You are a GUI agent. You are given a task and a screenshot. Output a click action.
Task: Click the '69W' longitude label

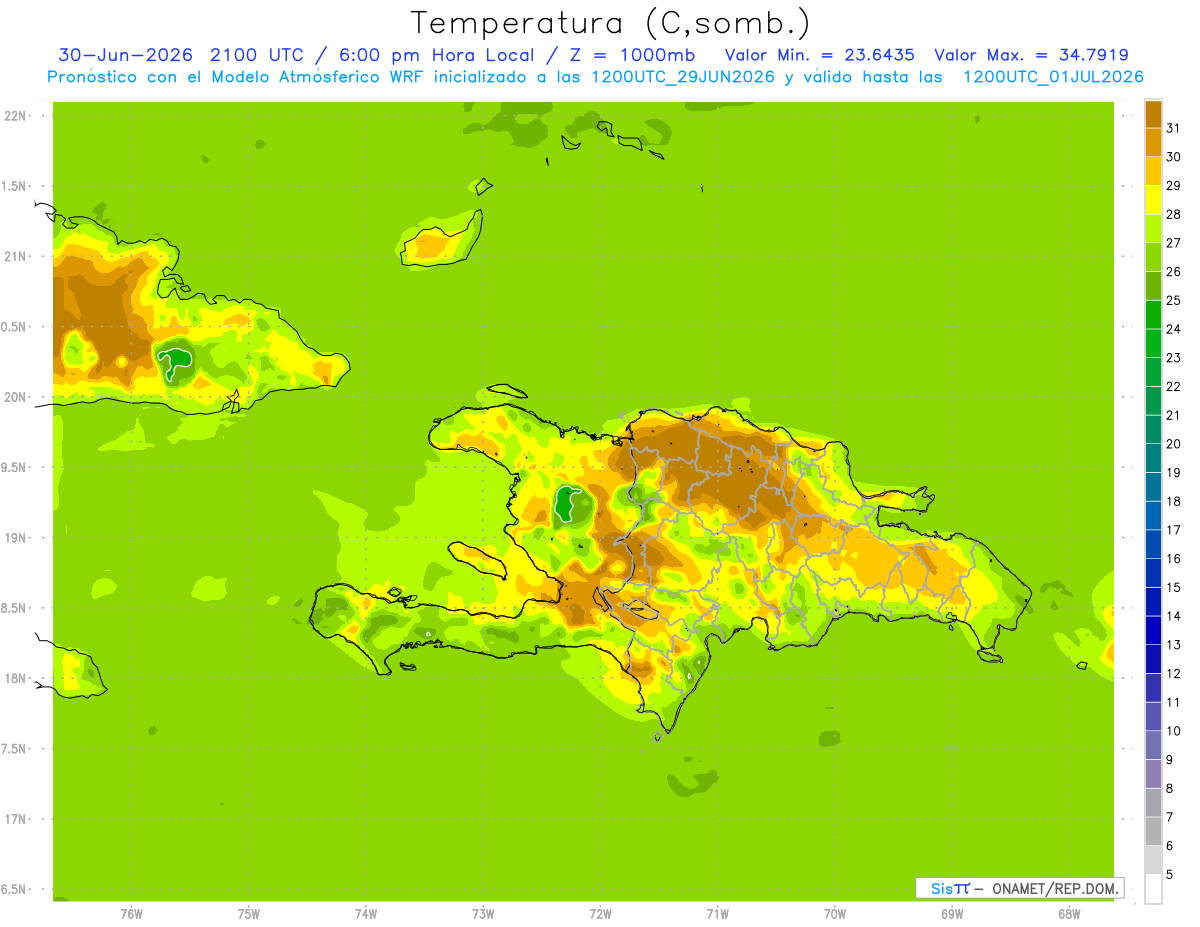click(x=952, y=914)
